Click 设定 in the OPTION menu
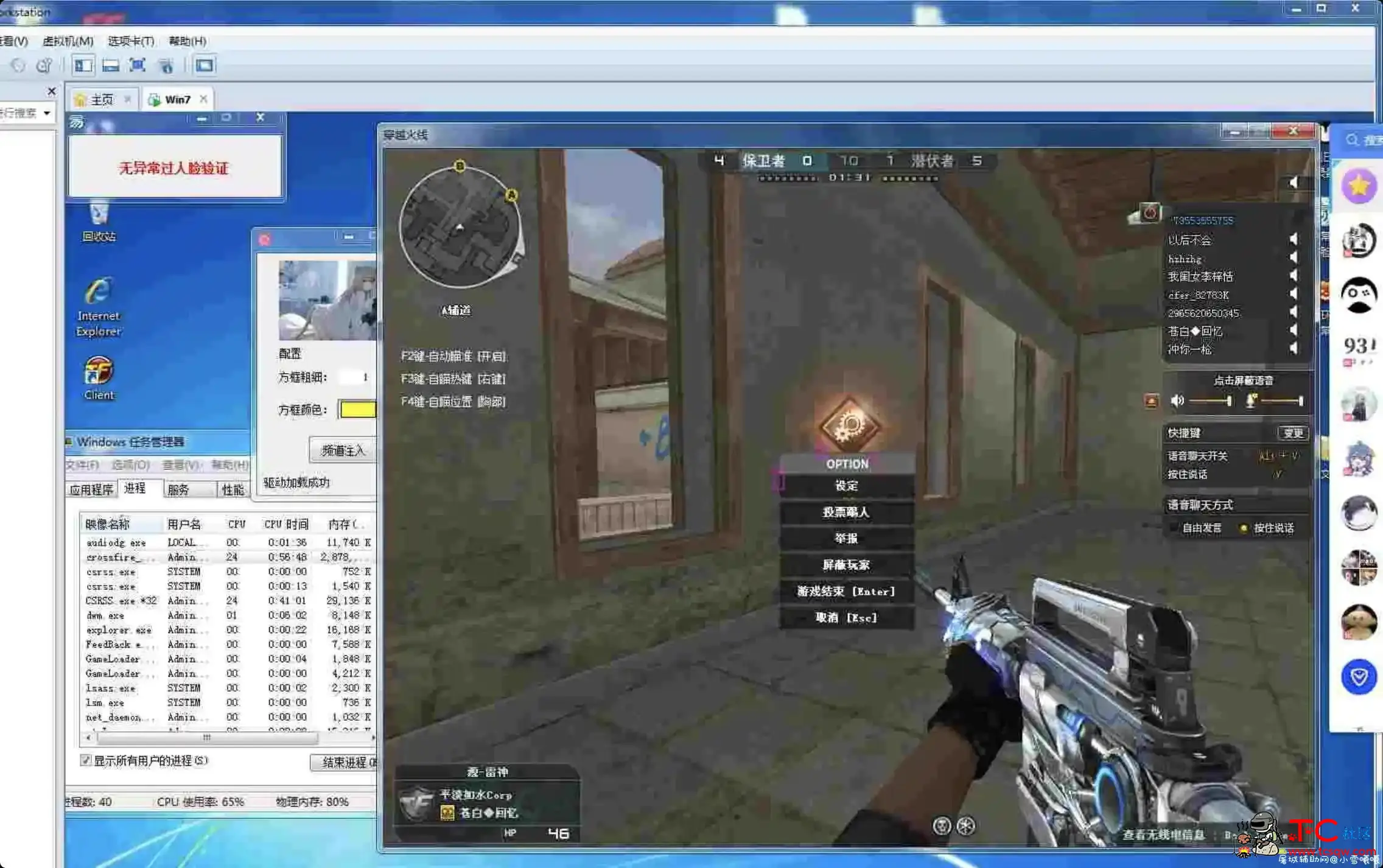This screenshot has width=1383, height=868. tap(846, 486)
